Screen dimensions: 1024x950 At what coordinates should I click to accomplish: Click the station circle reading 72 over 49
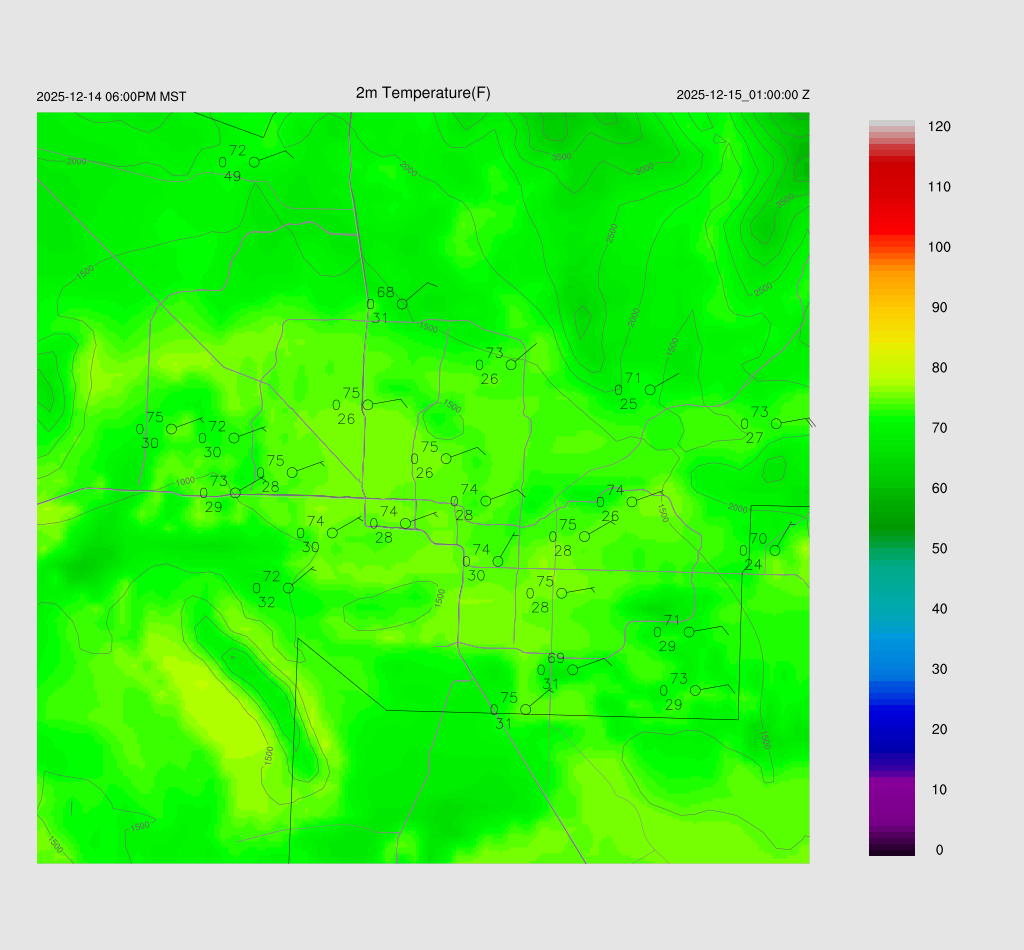click(x=254, y=162)
